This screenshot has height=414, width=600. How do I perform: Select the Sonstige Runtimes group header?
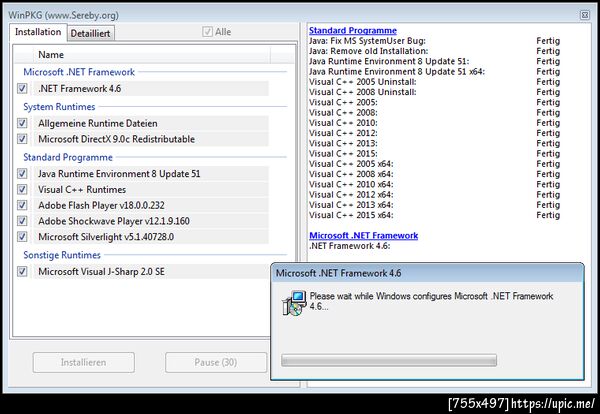[62, 255]
